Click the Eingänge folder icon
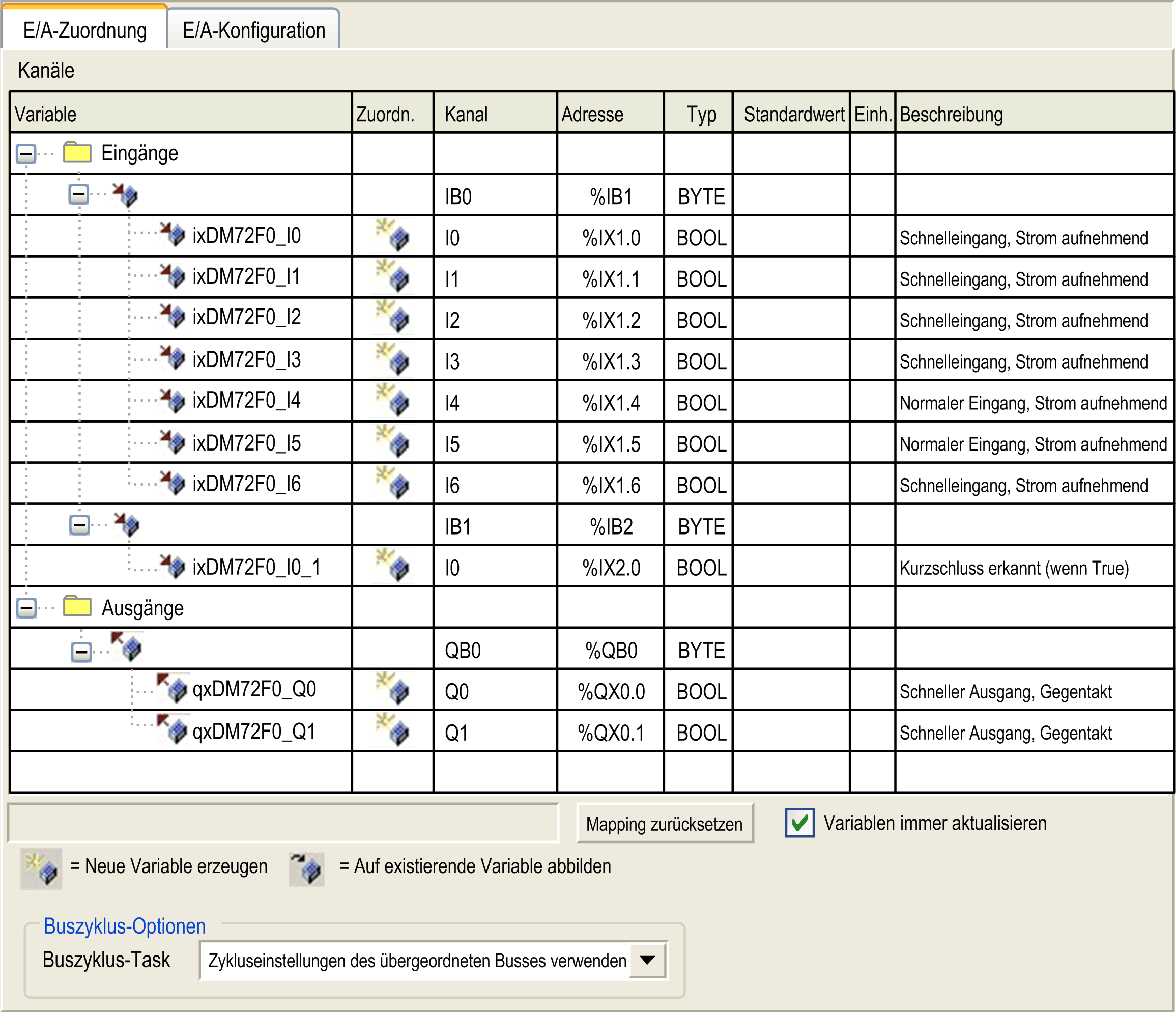The width and height of the screenshot is (1176, 1012). [77, 152]
